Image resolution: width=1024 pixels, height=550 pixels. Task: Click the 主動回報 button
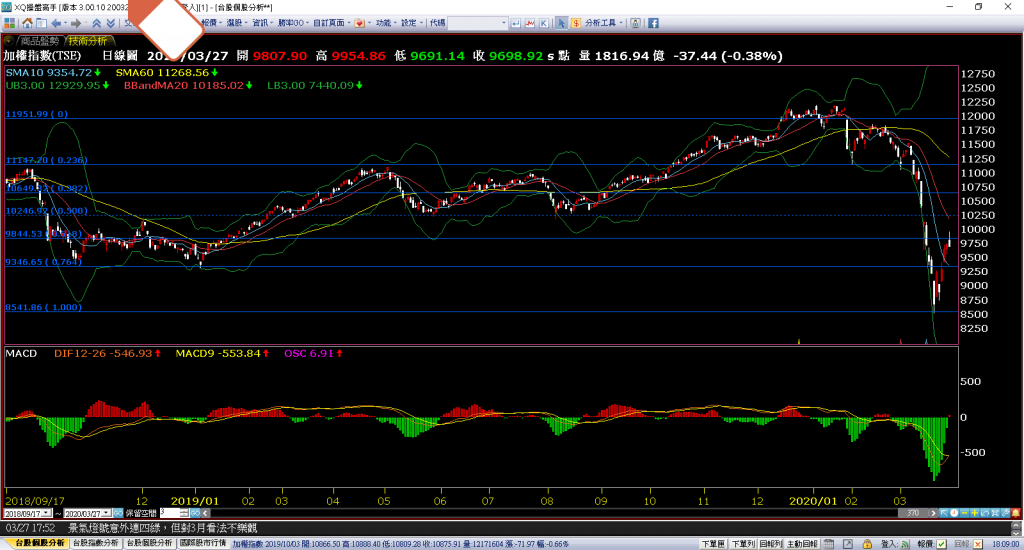[803, 543]
